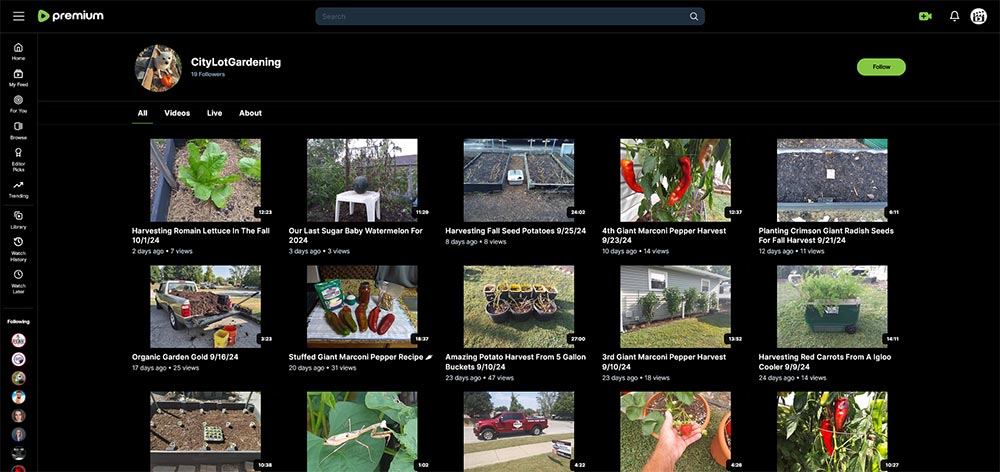Play the watermelon on white table thumbnail

[x=362, y=180]
